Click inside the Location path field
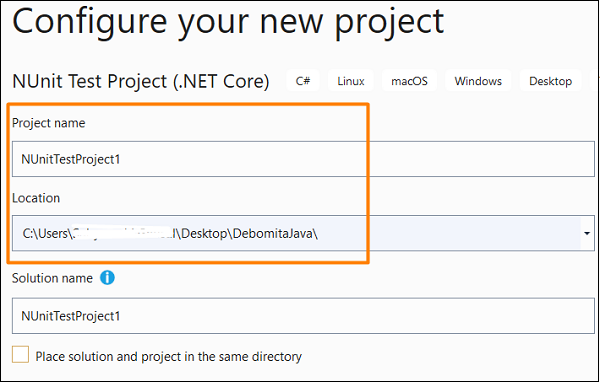Image resolution: width=600 pixels, height=382 pixels. 297,233
